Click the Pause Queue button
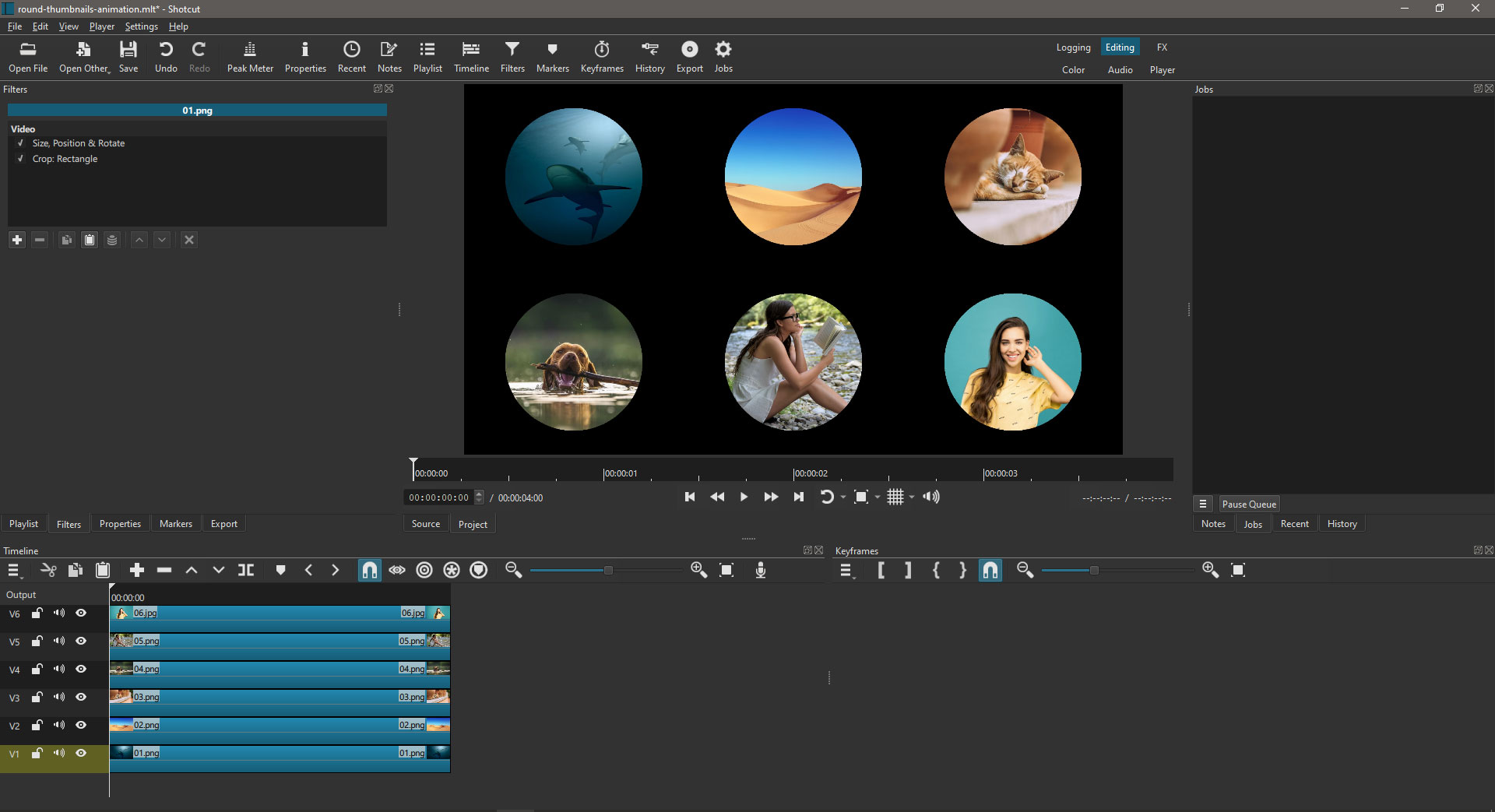Screen dimensions: 1495x812 (x=1248, y=504)
